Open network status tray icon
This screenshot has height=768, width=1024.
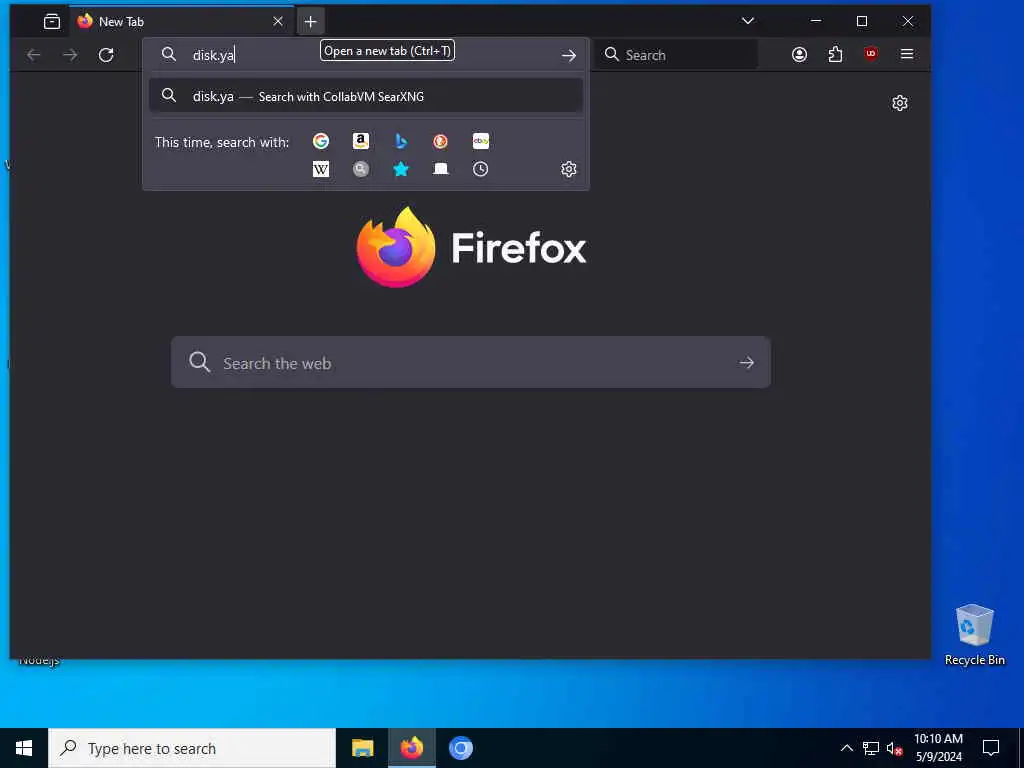pos(871,748)
